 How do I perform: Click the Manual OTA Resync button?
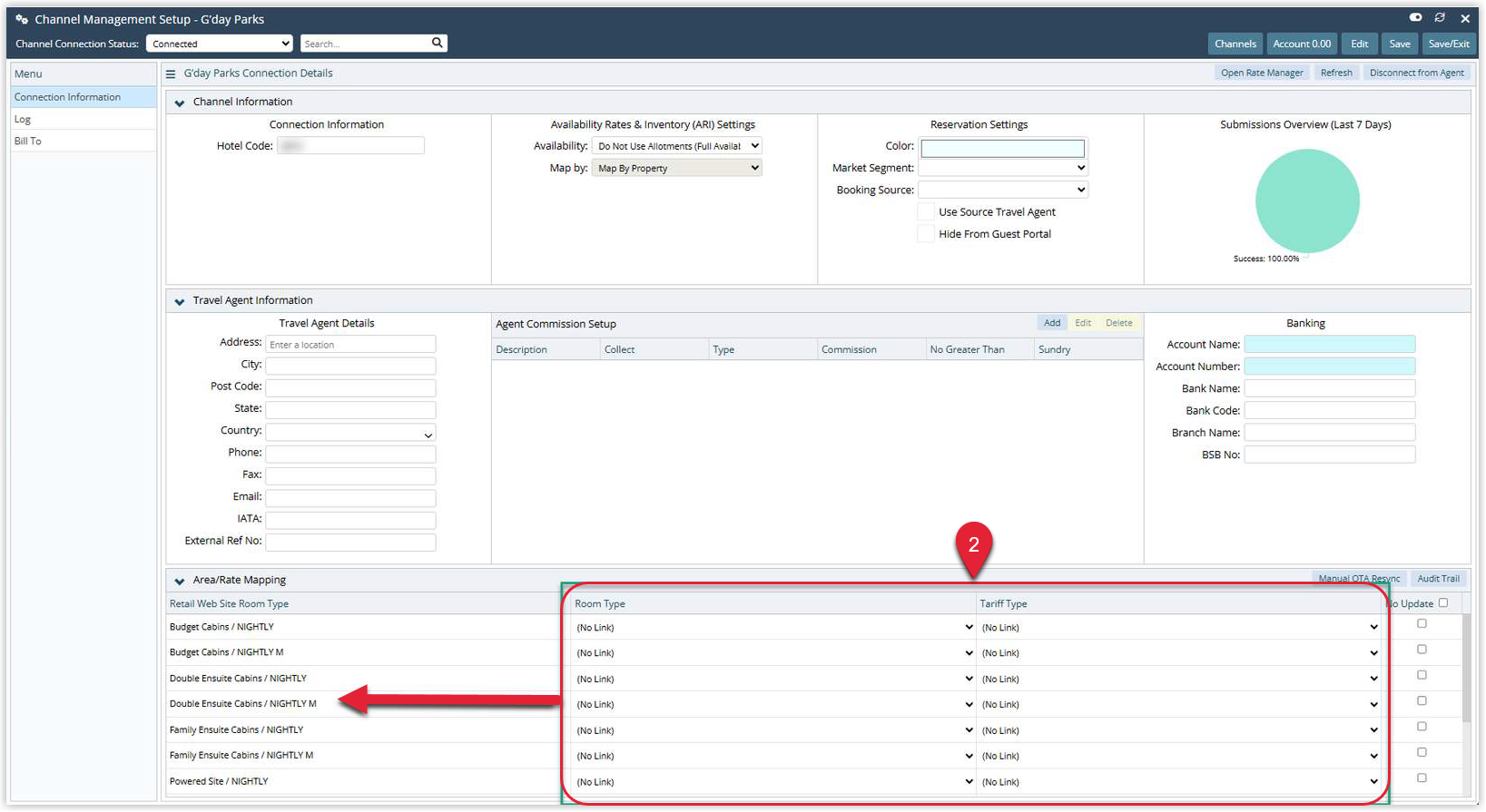click(1359, 579)
